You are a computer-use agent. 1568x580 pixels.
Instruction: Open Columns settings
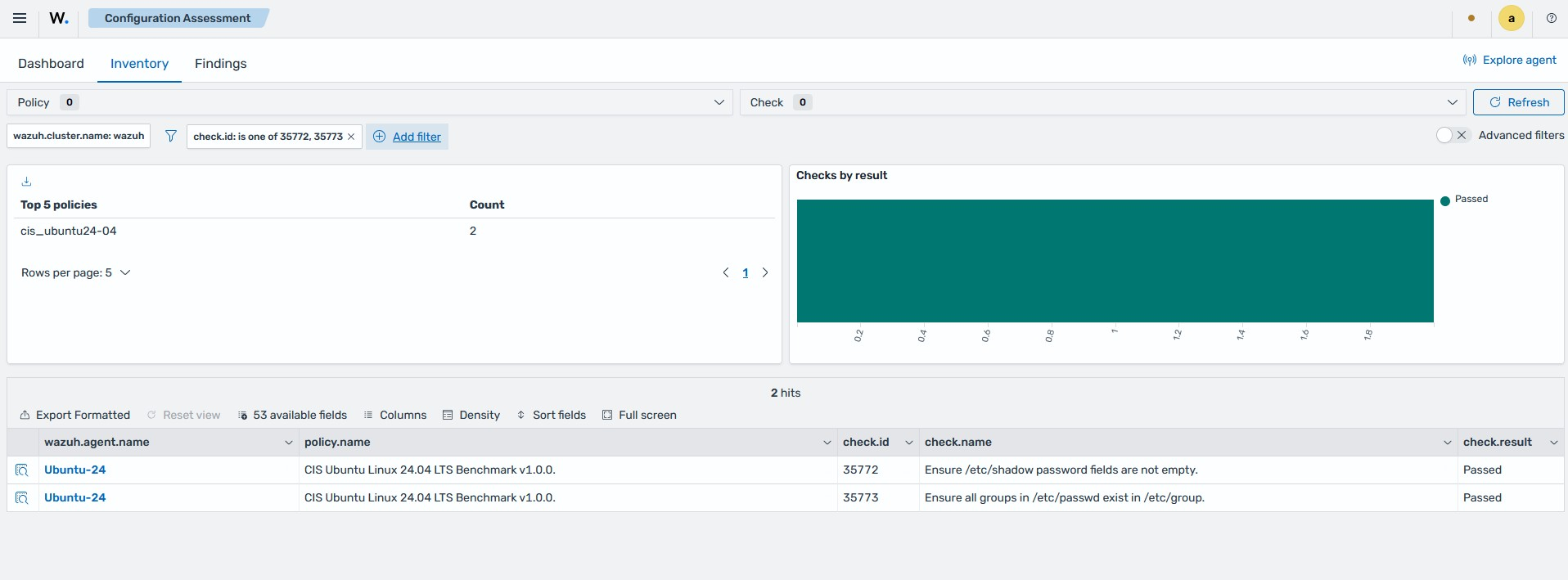click(394, 415)
